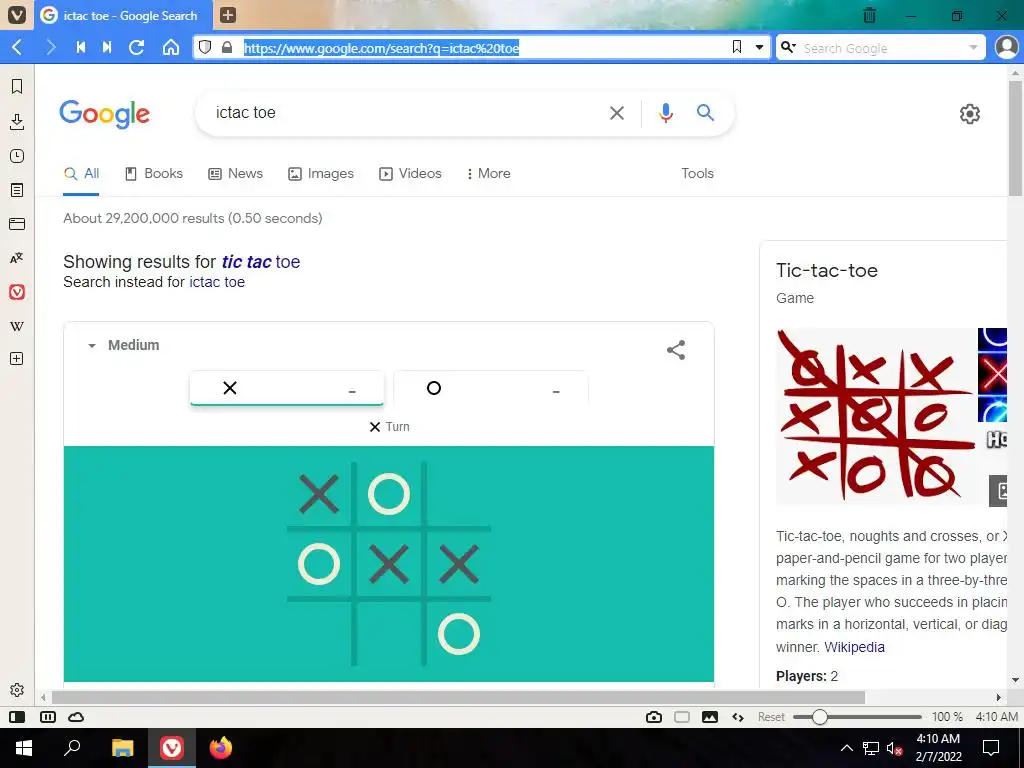Screen dimensions: 1024x768
Task: Start a voice search with microphone
Action: point(665,113)
